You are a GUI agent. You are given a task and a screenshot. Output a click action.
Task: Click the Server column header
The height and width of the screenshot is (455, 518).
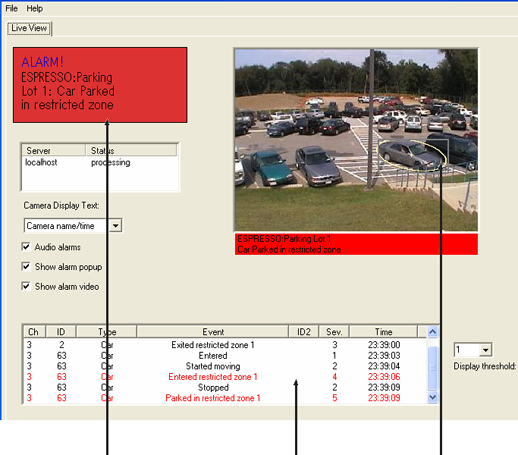[x=53, y=151]
